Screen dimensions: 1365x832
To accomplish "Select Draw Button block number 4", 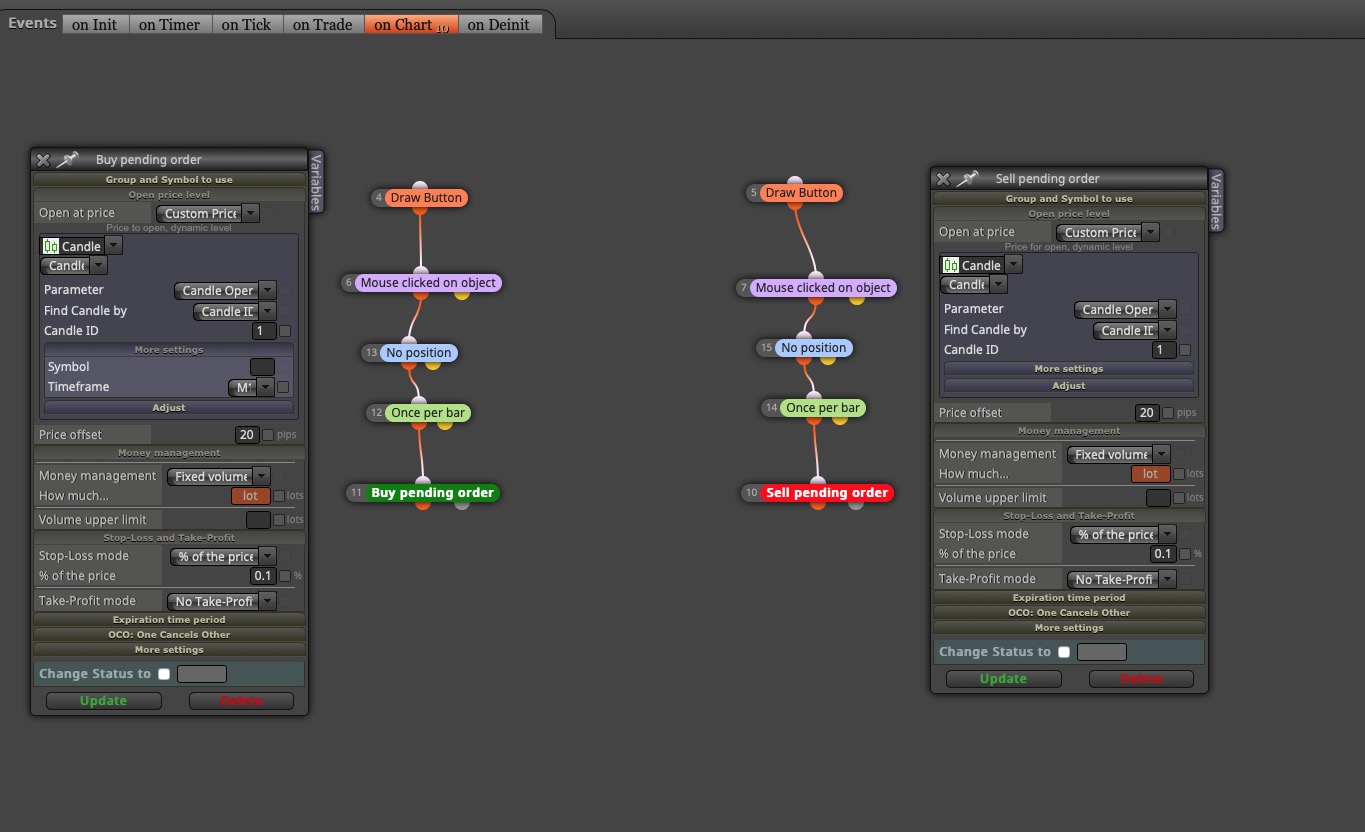I will 426,198.
